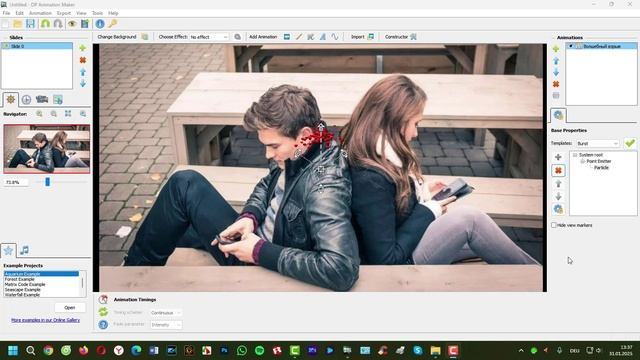Open the Help menu
The width and height of the screenshot is (640, 360).
[x=113, y=13]
